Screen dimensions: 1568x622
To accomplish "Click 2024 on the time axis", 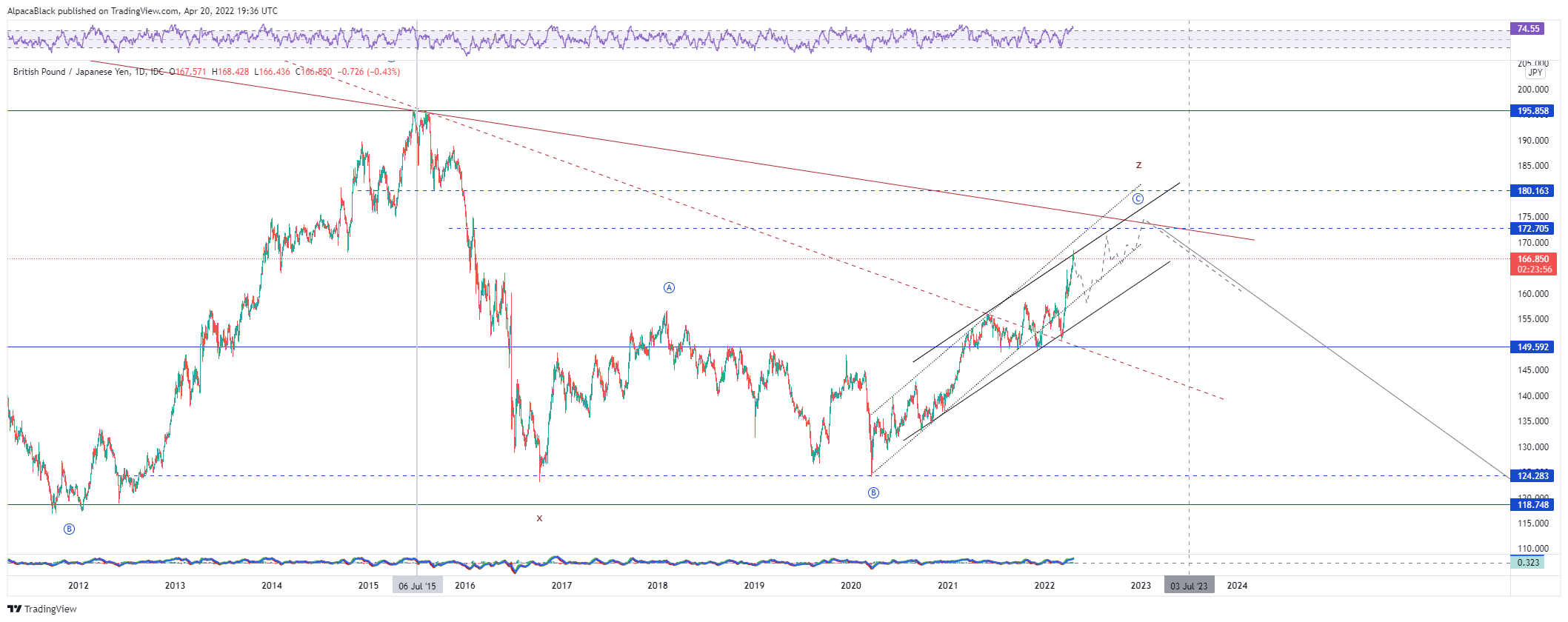I will [1237, 586].
